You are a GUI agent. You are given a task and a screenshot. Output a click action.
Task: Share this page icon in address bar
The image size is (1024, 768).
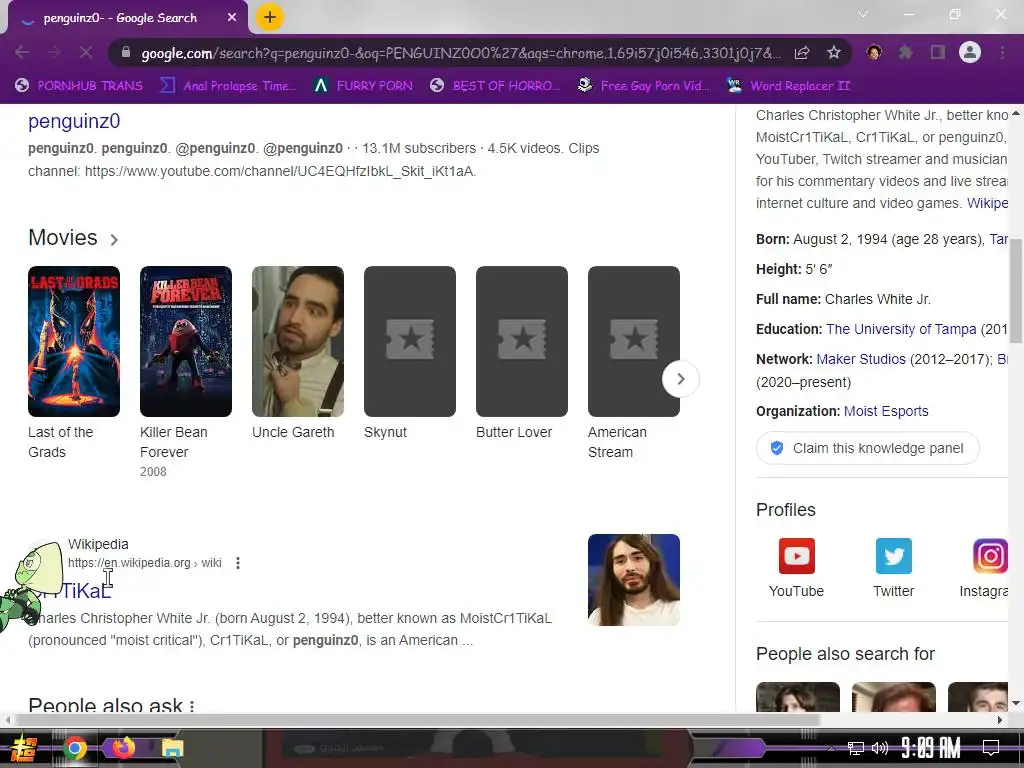[802, 53]
